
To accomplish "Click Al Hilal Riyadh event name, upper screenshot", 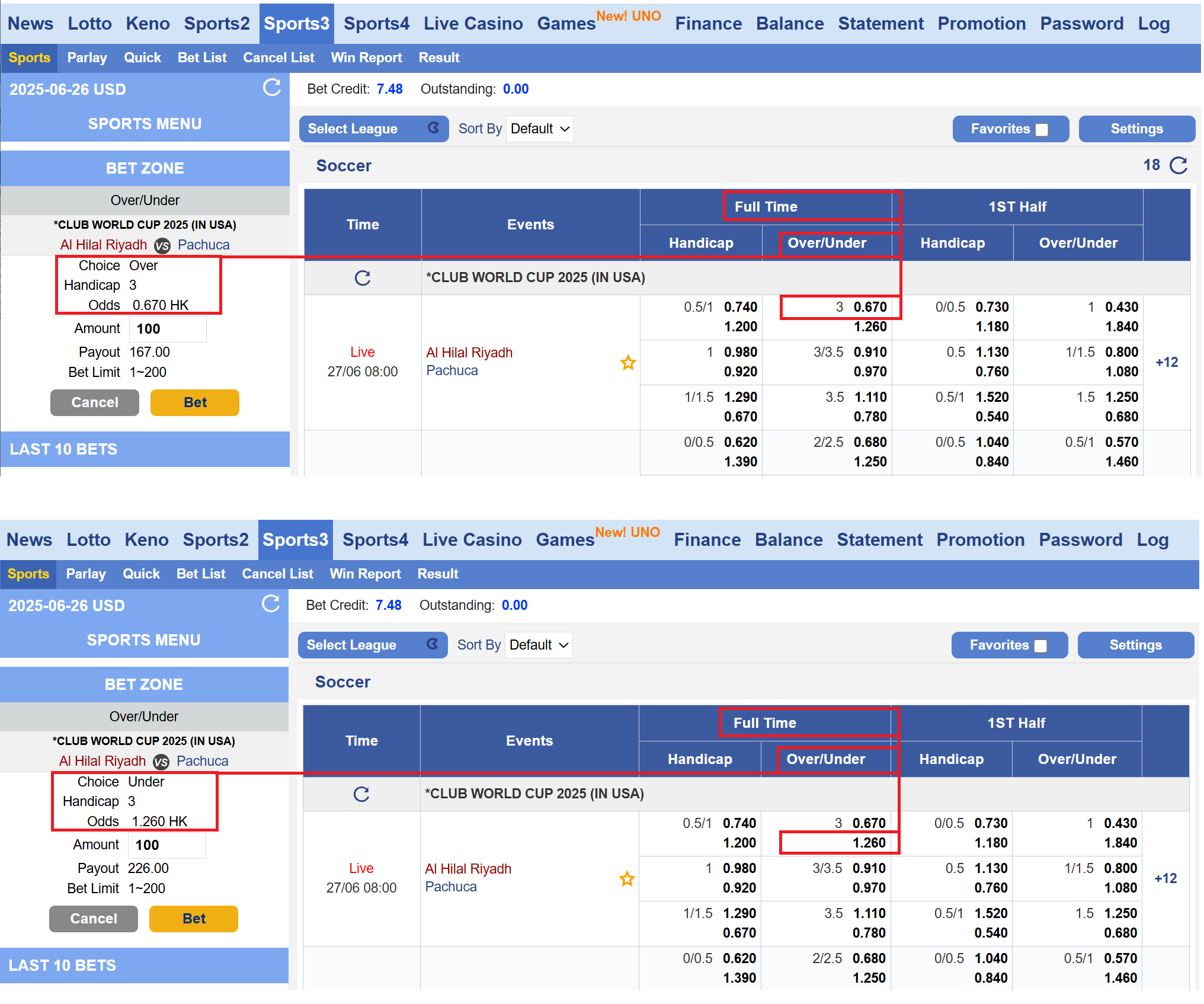I will coord(469,353).
